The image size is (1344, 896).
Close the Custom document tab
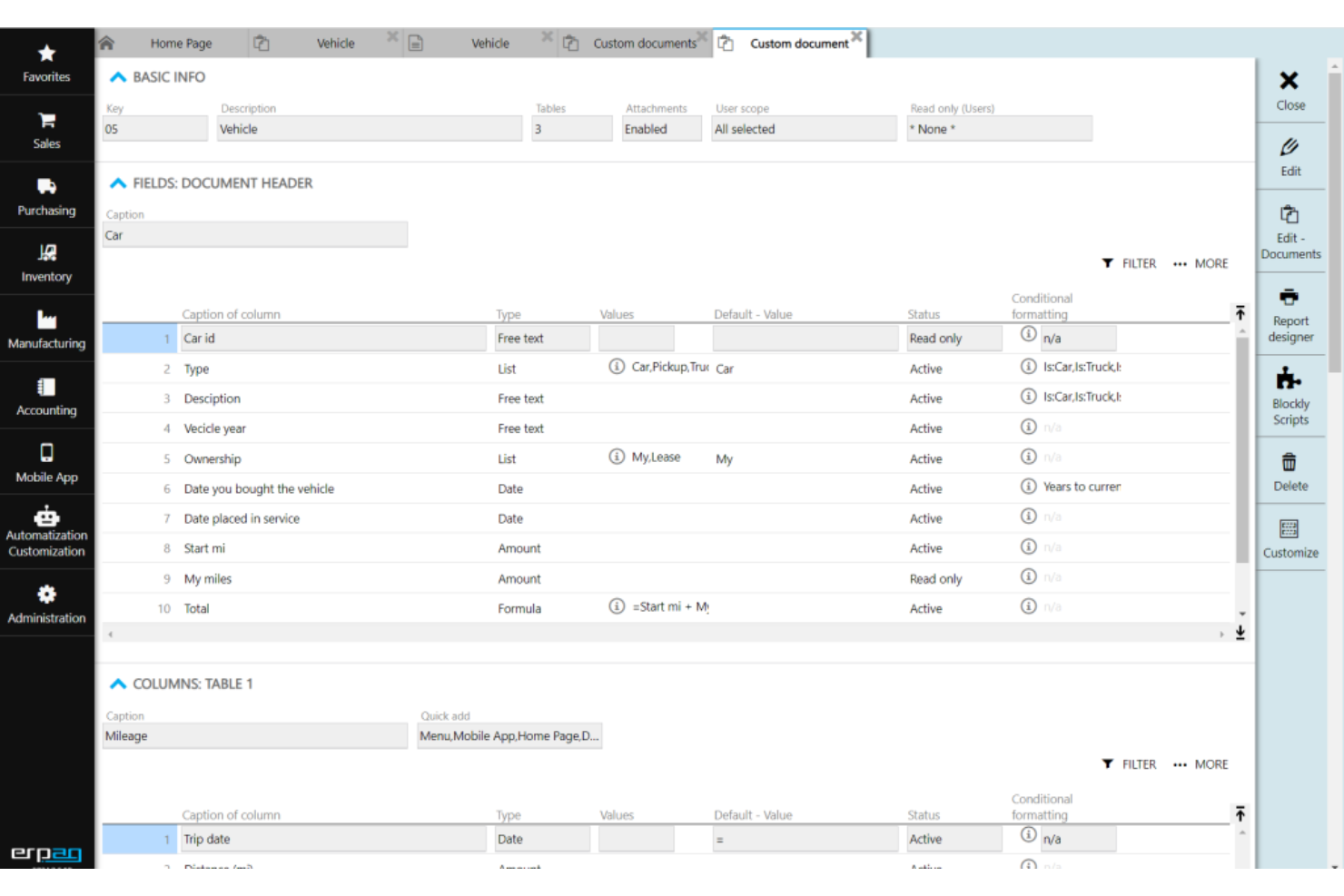coord(856,37)
